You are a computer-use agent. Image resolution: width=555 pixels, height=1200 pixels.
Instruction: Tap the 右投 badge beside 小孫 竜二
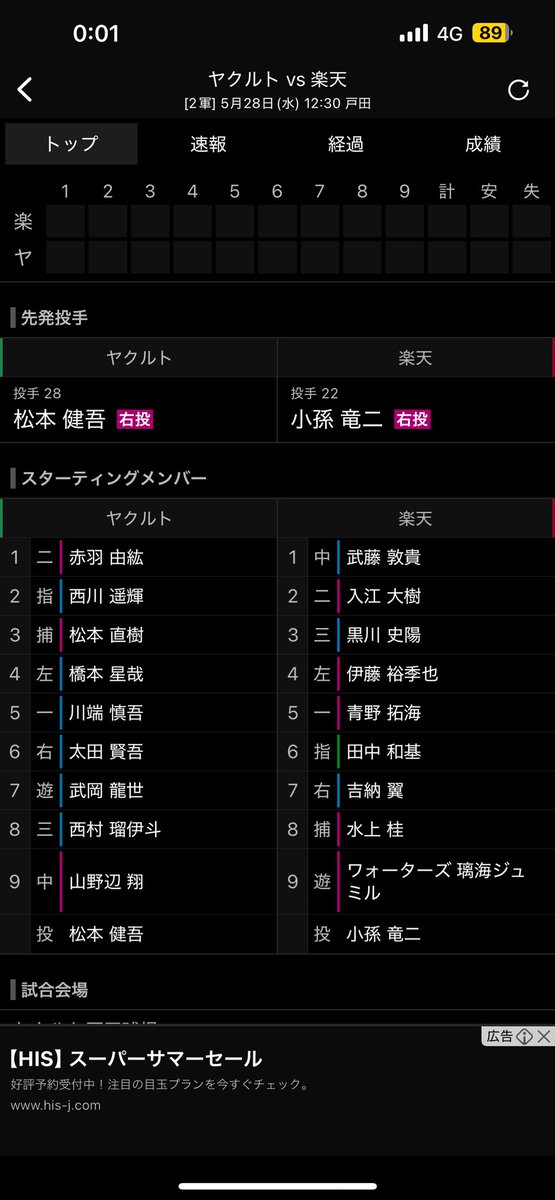pos(412,419)
